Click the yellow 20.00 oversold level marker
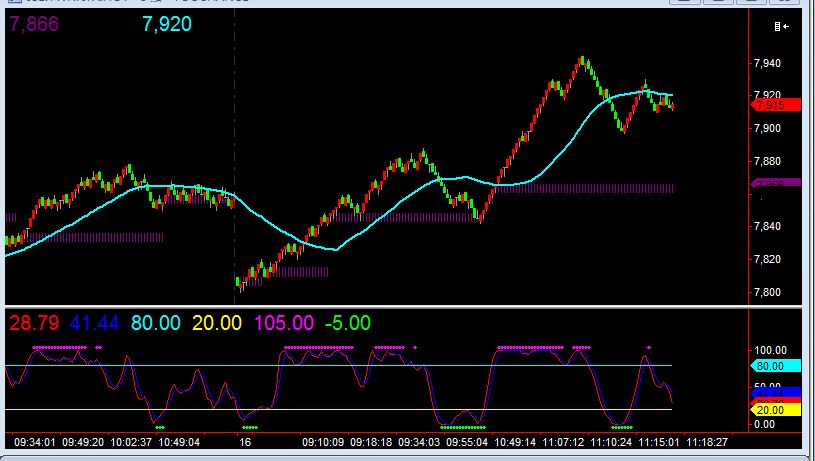Screen dimensions: 815x461 [776, 410]
